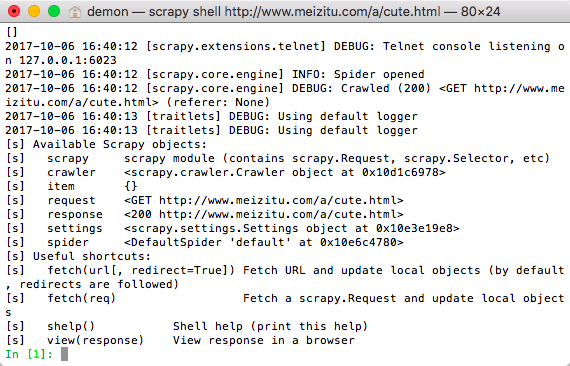Click the response line '<200 http://www.meizitu.com/a/cute.html>'
The height and width of the screenshot is (366, 570).
click(264, 214)
